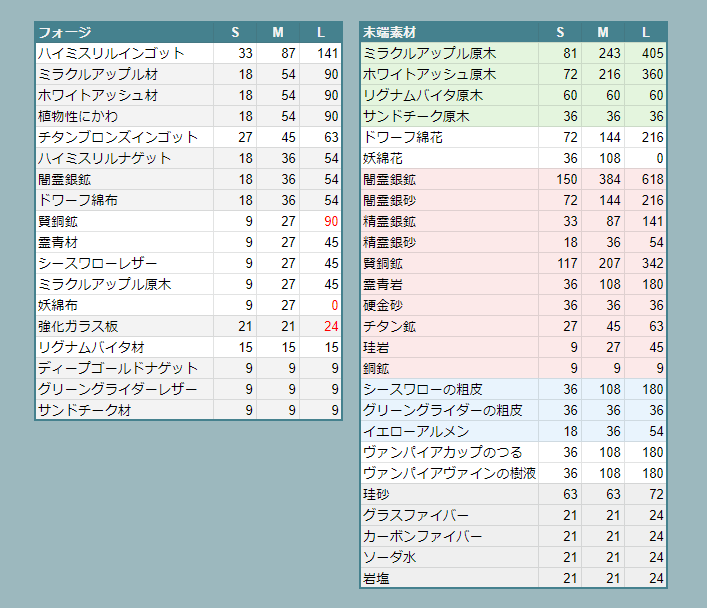
Task: Click ミラクルアップル原木 in the フォージ table
Action: click(x=124, y=284)
